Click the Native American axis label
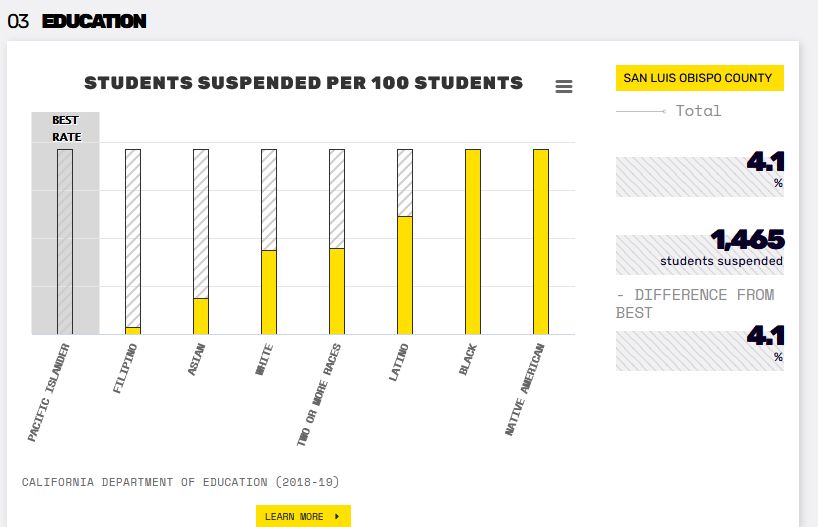The width and height of the screenshot is (818, 527). pyautogui.click(x=525, y=389)
